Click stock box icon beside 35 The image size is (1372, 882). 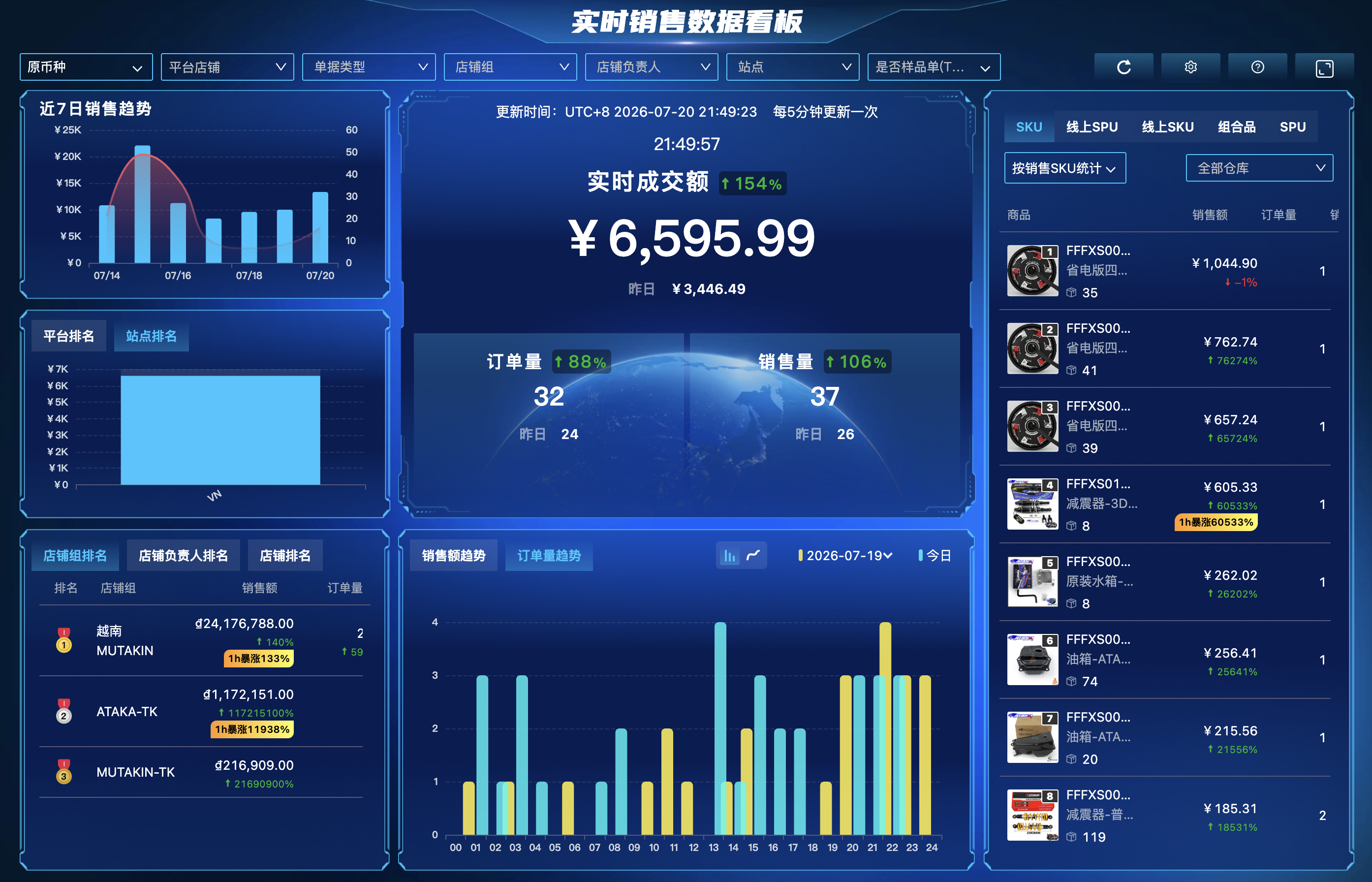(1071, 293)
